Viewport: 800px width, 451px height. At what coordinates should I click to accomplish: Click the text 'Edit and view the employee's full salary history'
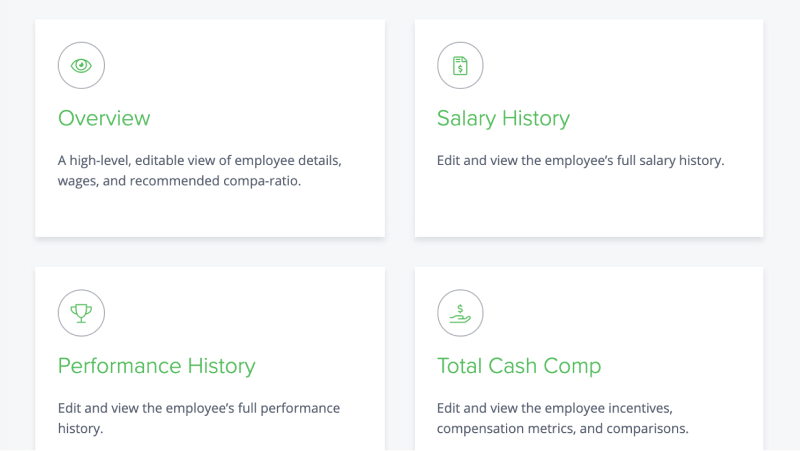[581, 161]
